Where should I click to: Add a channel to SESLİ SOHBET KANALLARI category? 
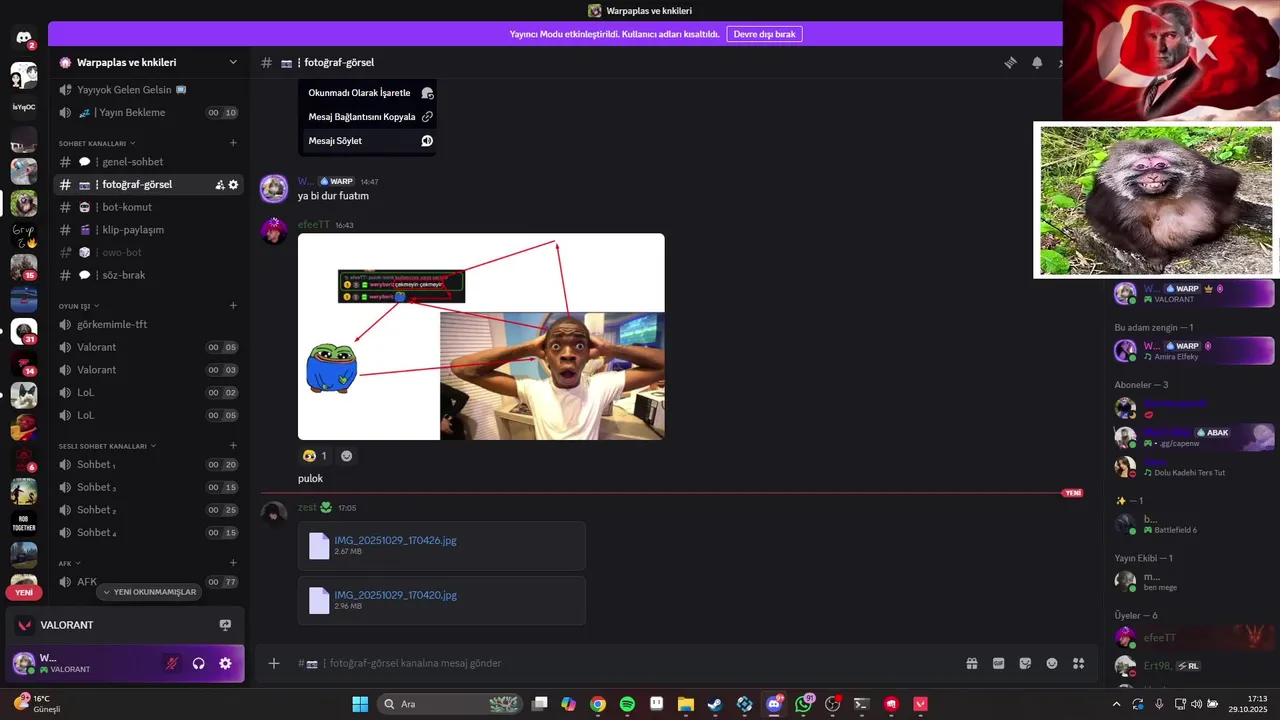233,445
